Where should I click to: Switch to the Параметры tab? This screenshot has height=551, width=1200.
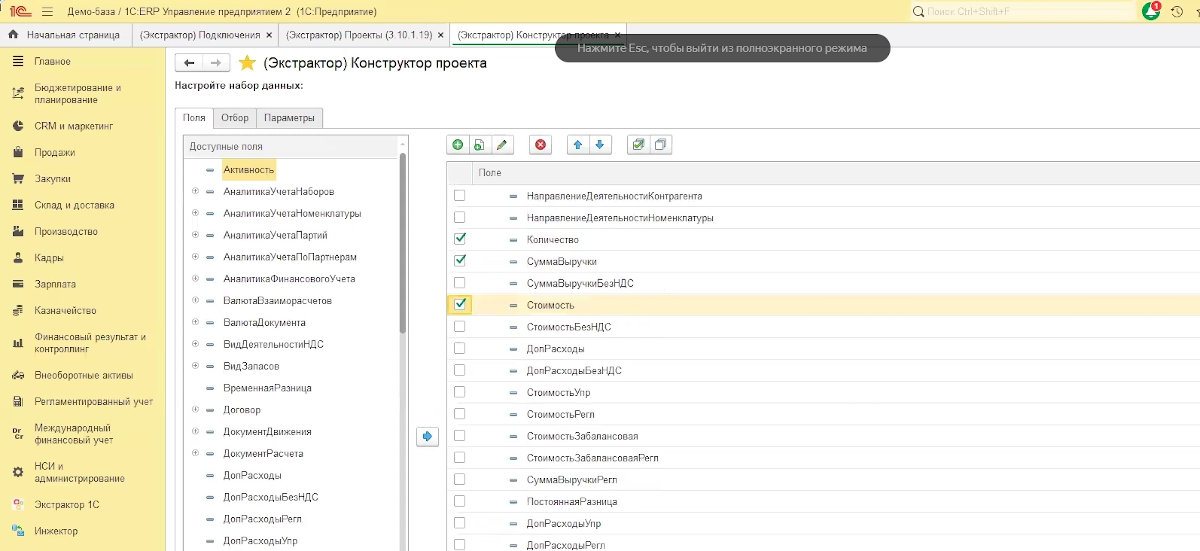click(289, 118)
